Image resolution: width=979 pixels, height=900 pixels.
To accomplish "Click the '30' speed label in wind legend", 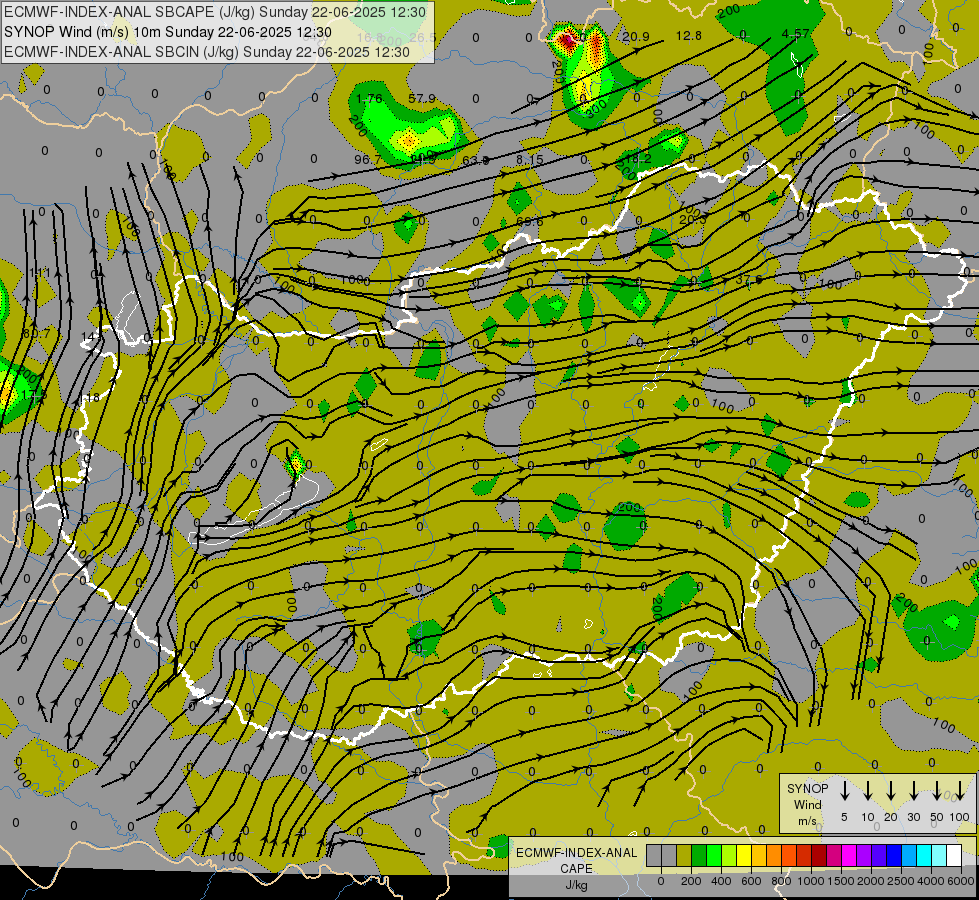I will (913, 817).
